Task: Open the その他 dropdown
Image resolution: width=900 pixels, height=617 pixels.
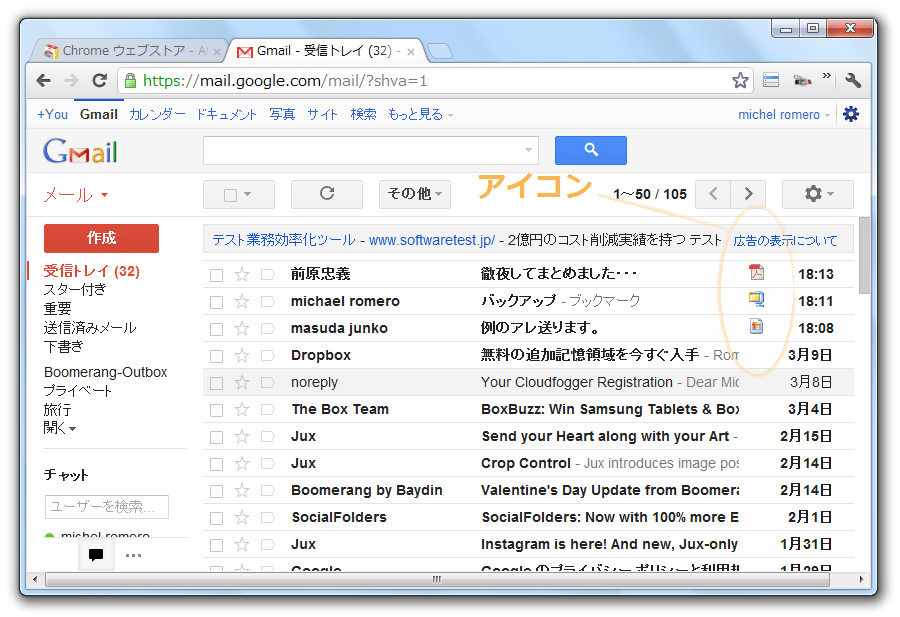Action: click(x=414, y=194)
